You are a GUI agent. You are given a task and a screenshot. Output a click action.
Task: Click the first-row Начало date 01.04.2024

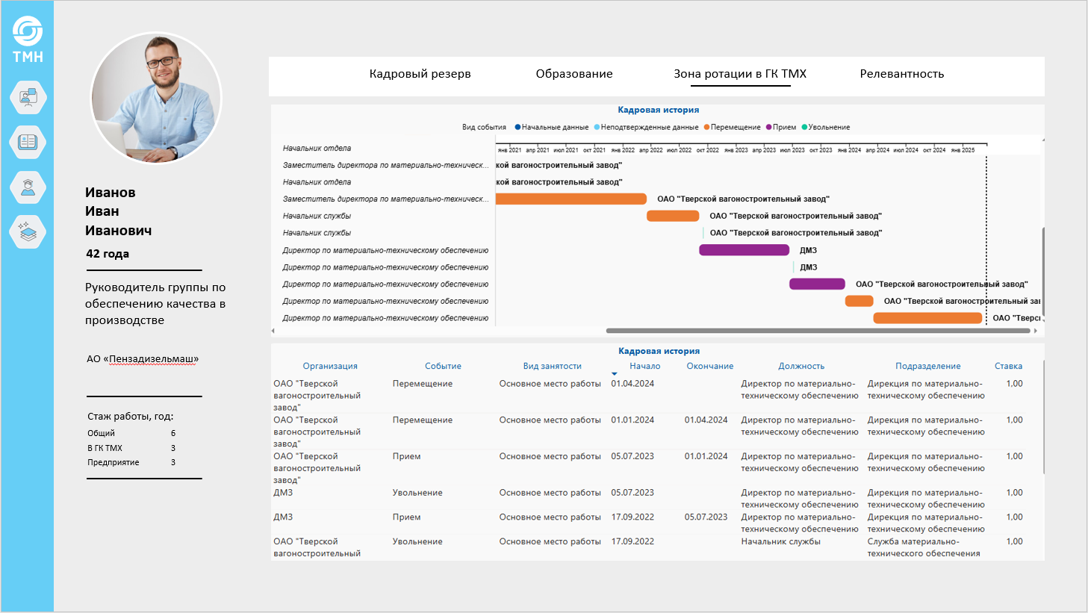click(632, 384)
